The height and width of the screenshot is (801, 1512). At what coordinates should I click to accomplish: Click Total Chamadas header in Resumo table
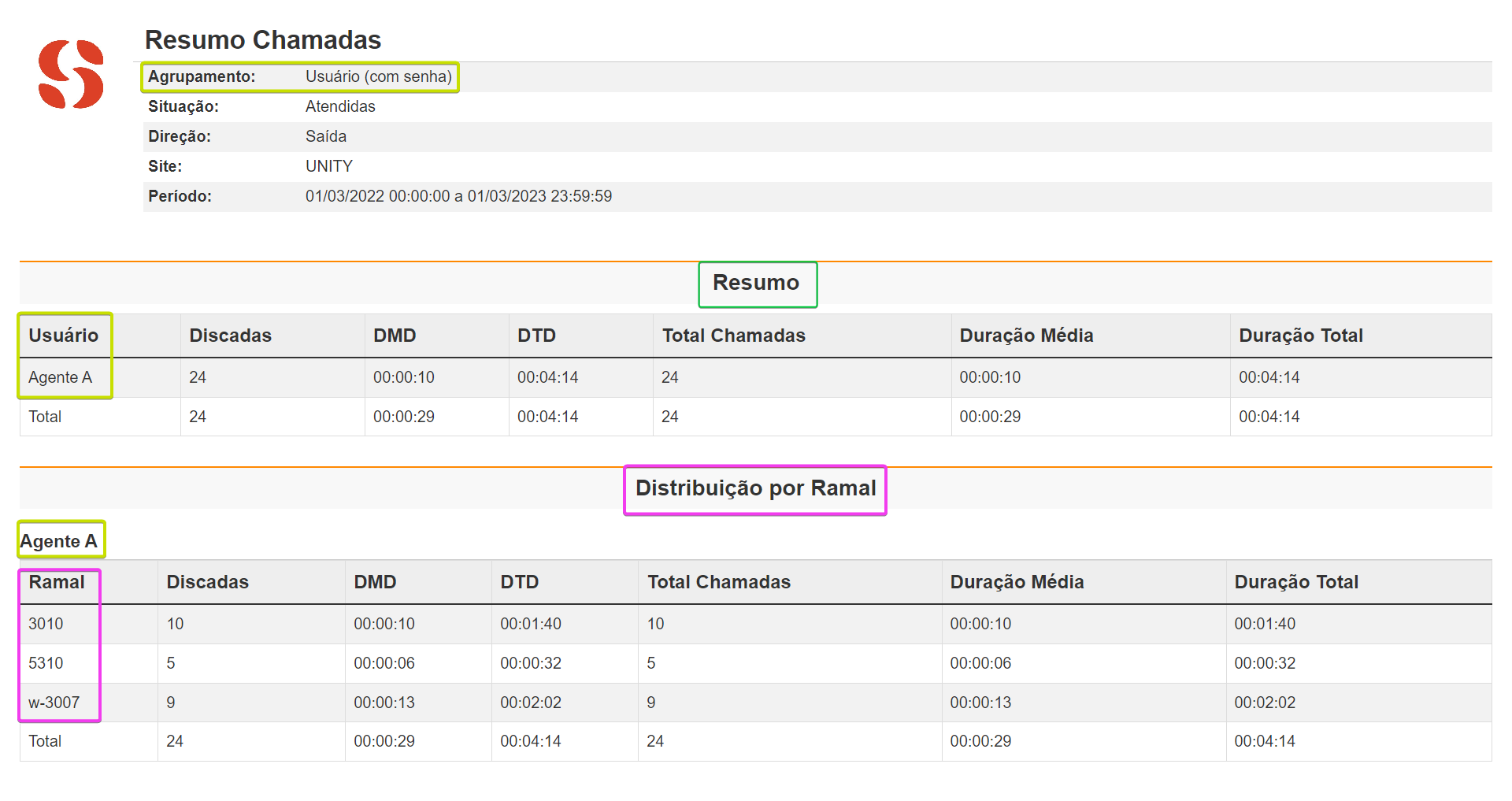click(x=733, y=336)
